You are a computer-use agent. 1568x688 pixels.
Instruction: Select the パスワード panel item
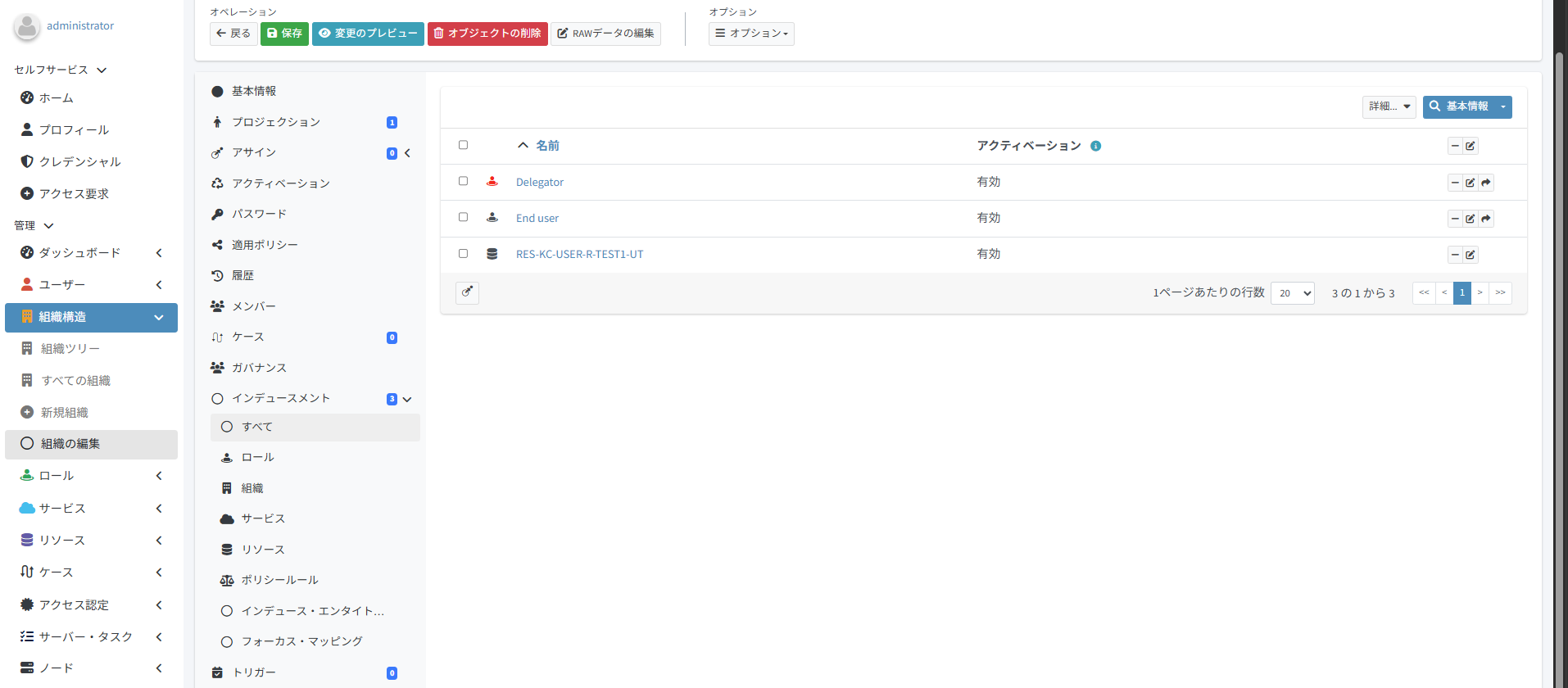pyautogui.click(x=315, y=214)
